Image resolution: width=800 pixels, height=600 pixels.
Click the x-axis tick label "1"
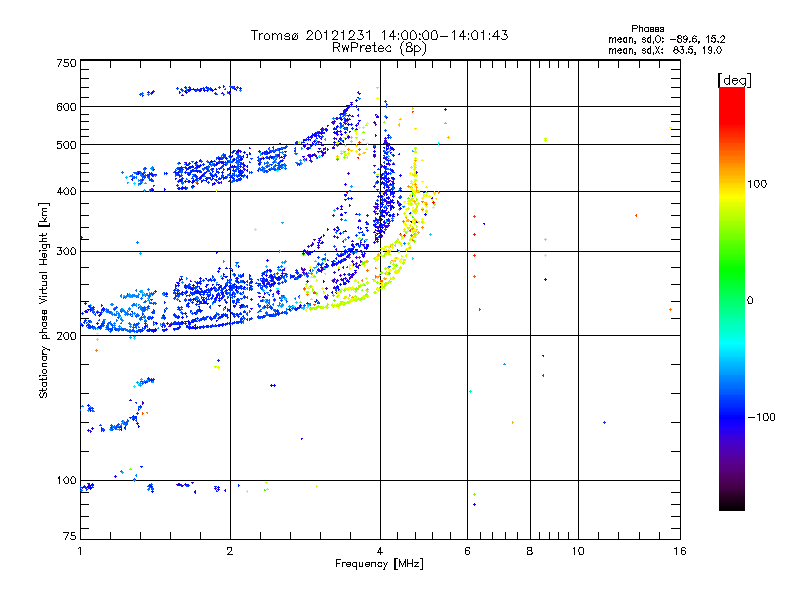80,551
